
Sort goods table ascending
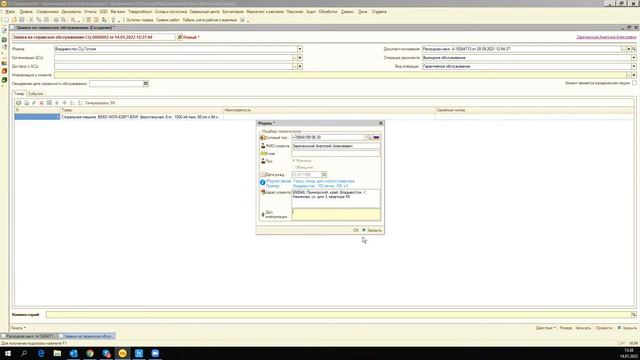(x=72, y=103)
